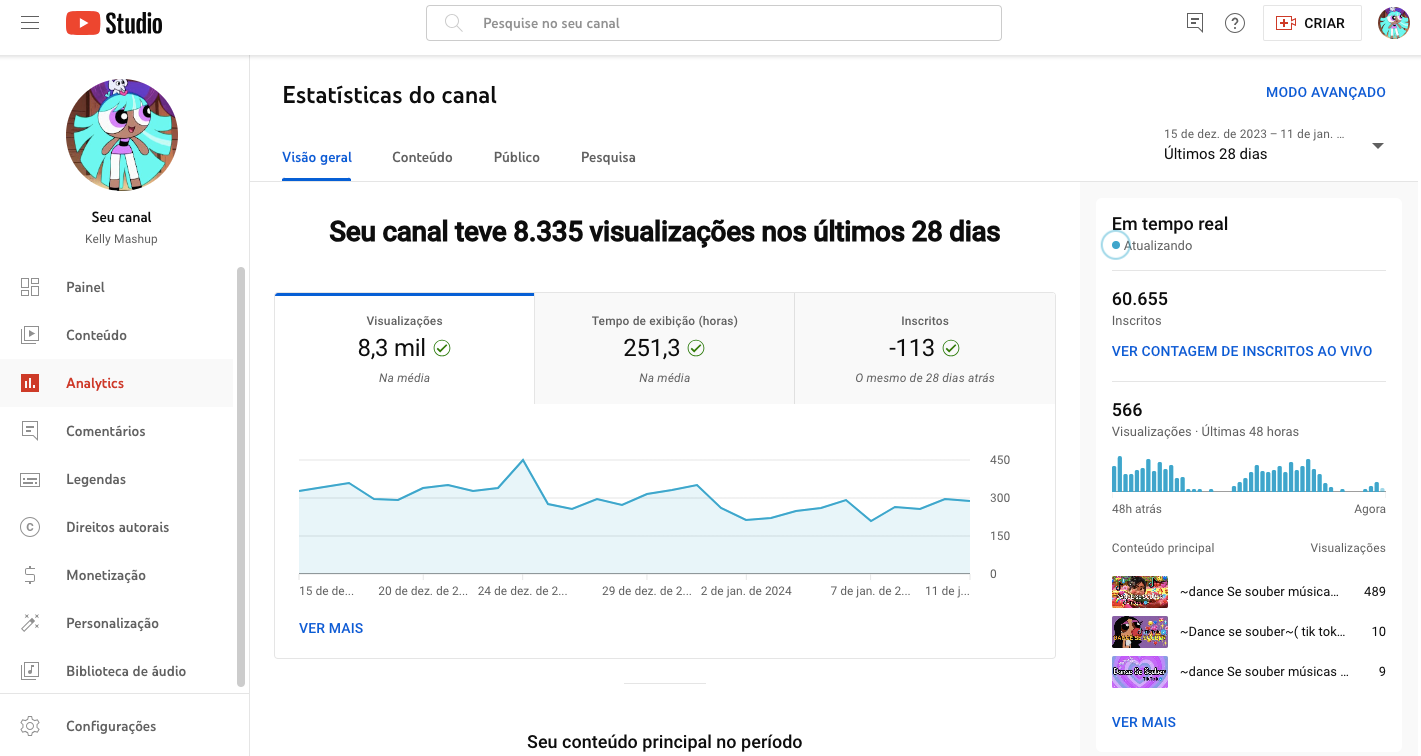Open the account avatar menu

(x=1393, y=23)
